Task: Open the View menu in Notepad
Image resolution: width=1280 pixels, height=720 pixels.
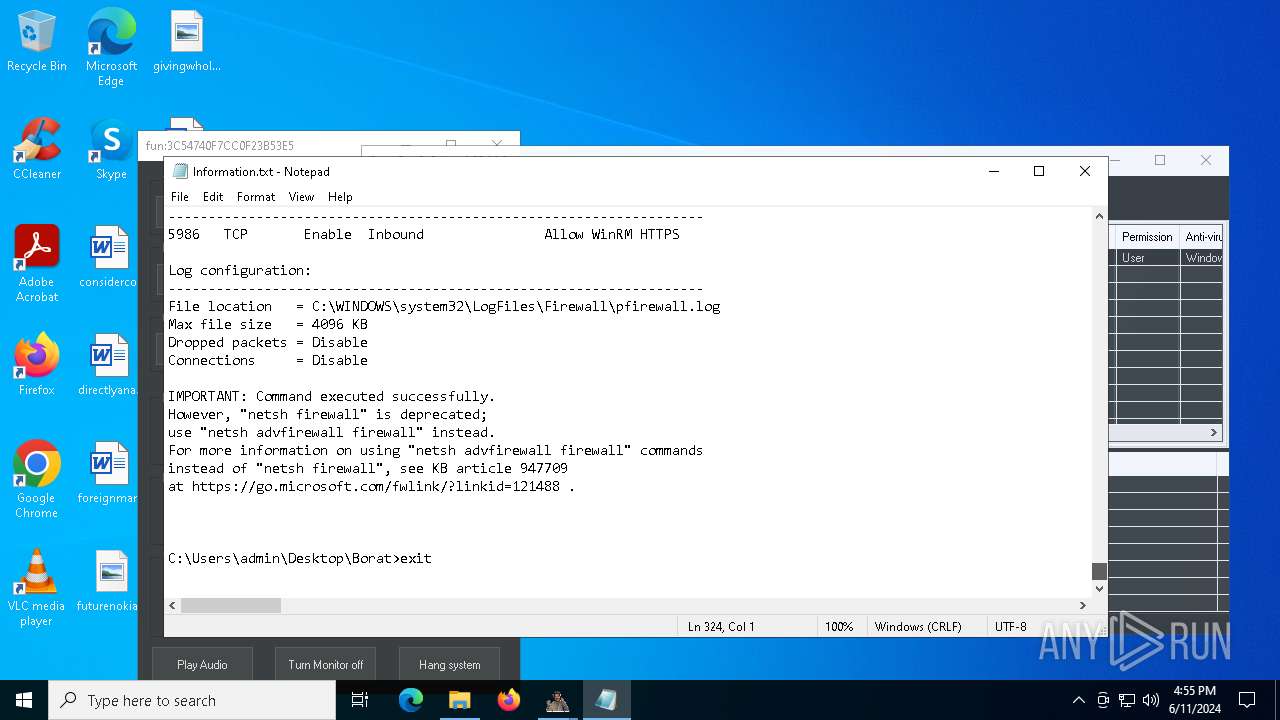Action: click(x=301, y=197)
